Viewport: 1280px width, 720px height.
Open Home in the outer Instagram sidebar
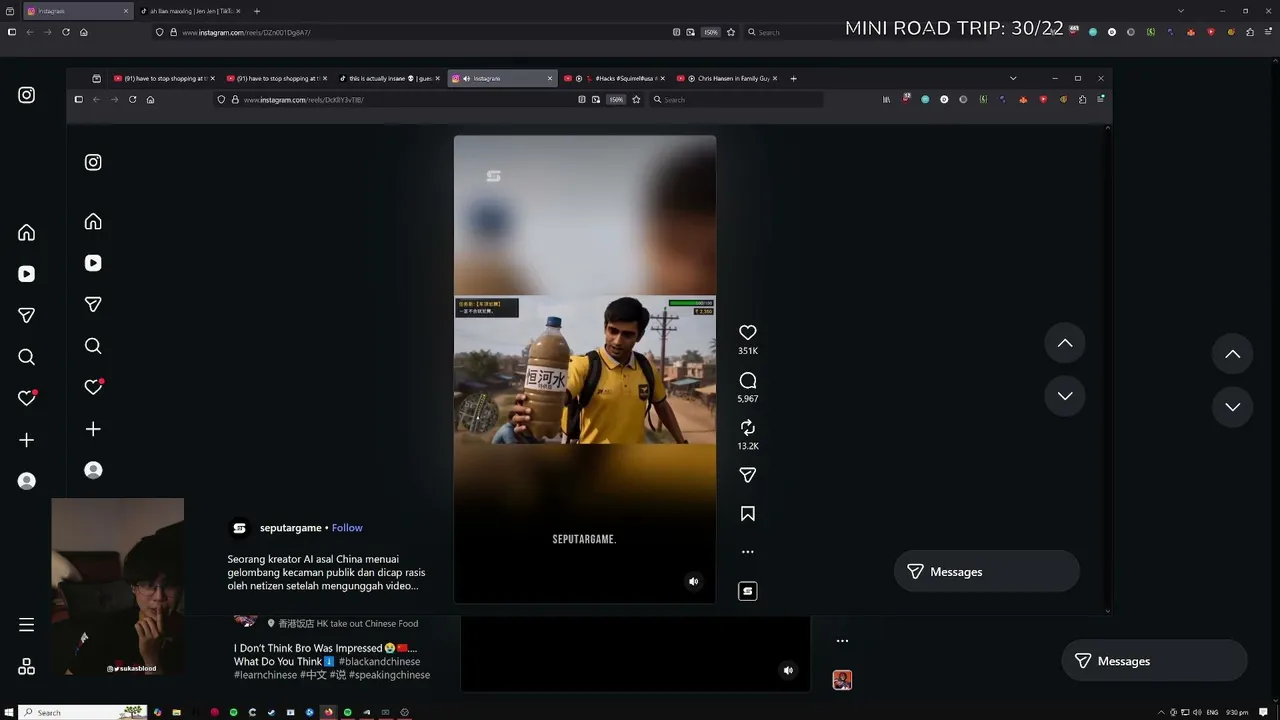click(27, 233)
